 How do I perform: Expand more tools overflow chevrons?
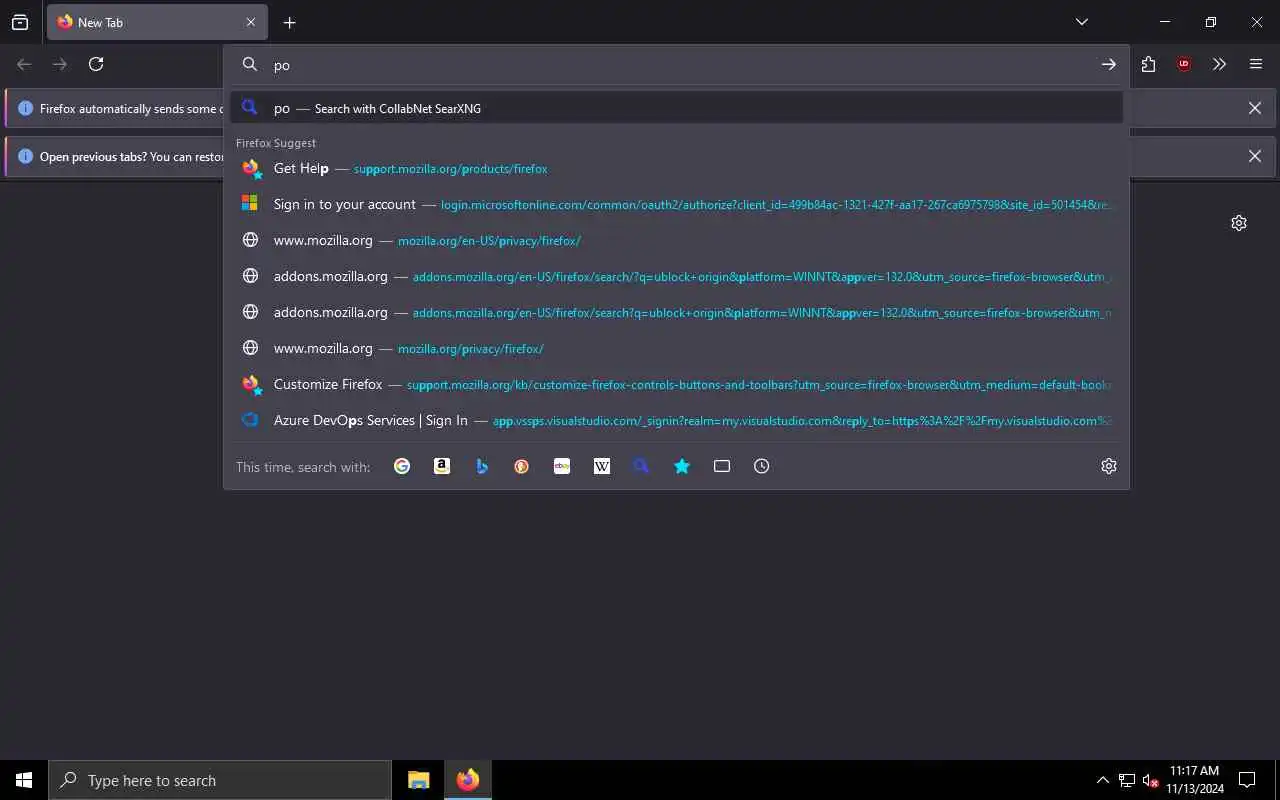(1220, 64)
